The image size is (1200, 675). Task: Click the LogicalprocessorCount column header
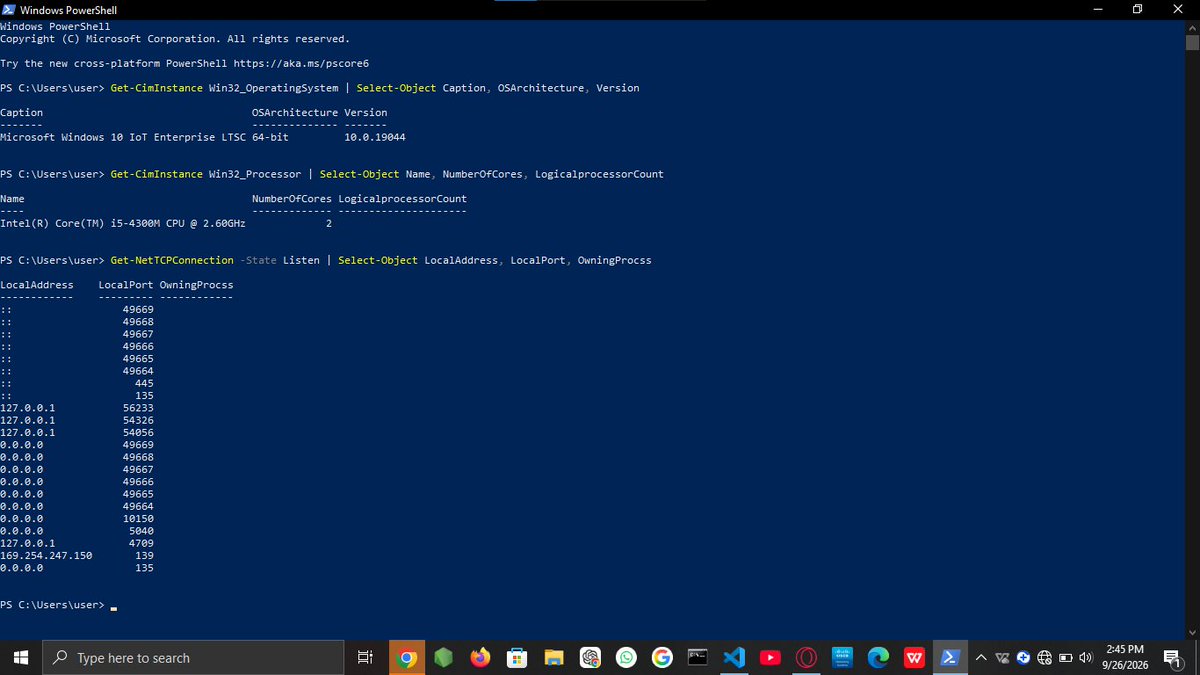(402, 199)
